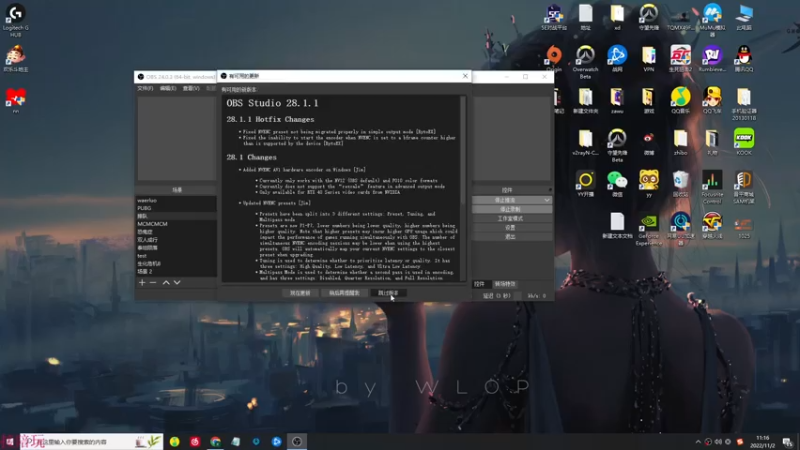Launch the WeChat desktop shortcut

click(x=617, y=184)
